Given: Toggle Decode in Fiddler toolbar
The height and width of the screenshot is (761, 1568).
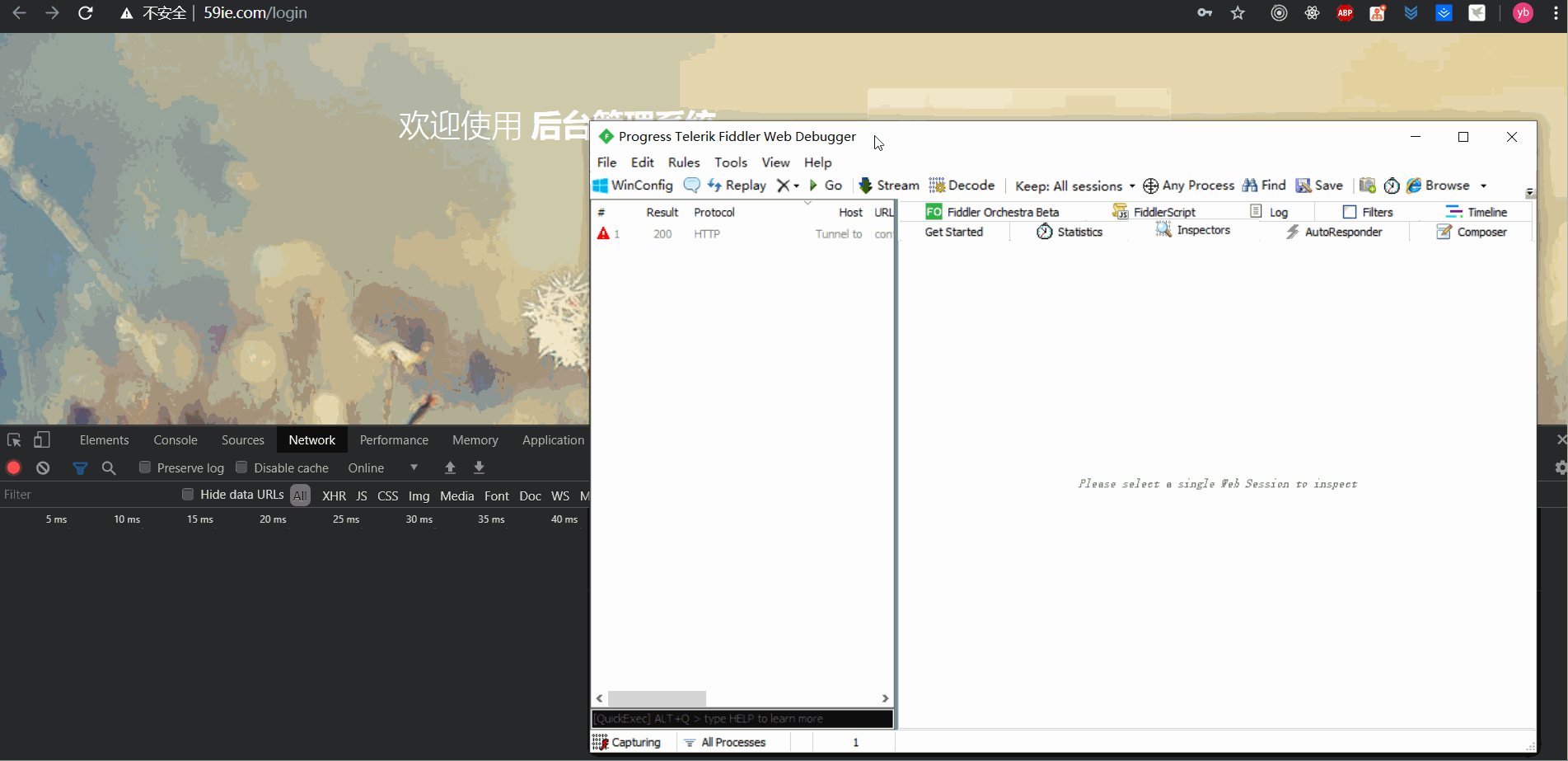Looking at the screenshot, I should click(x=962, y=186).
